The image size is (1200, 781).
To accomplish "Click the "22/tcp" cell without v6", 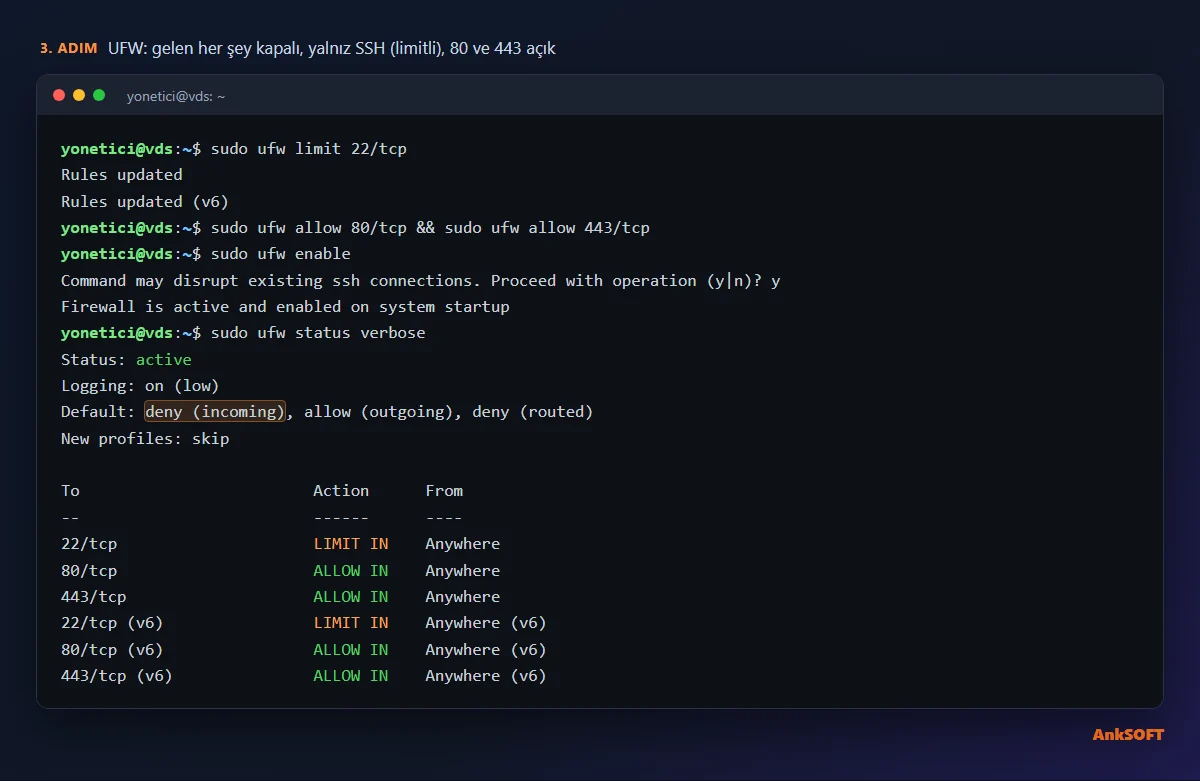I will [x=89, y=544].
